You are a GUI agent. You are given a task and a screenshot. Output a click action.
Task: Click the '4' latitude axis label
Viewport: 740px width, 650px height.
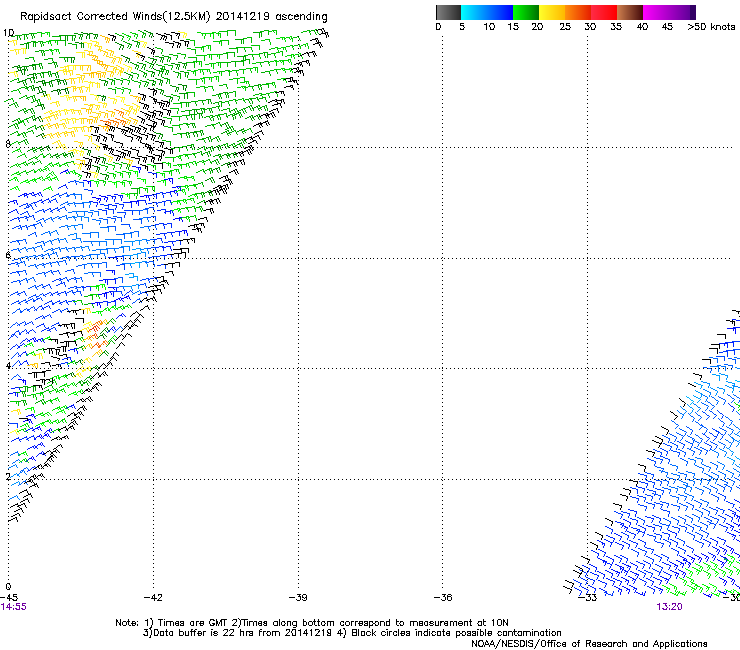[x=8, y=366]
